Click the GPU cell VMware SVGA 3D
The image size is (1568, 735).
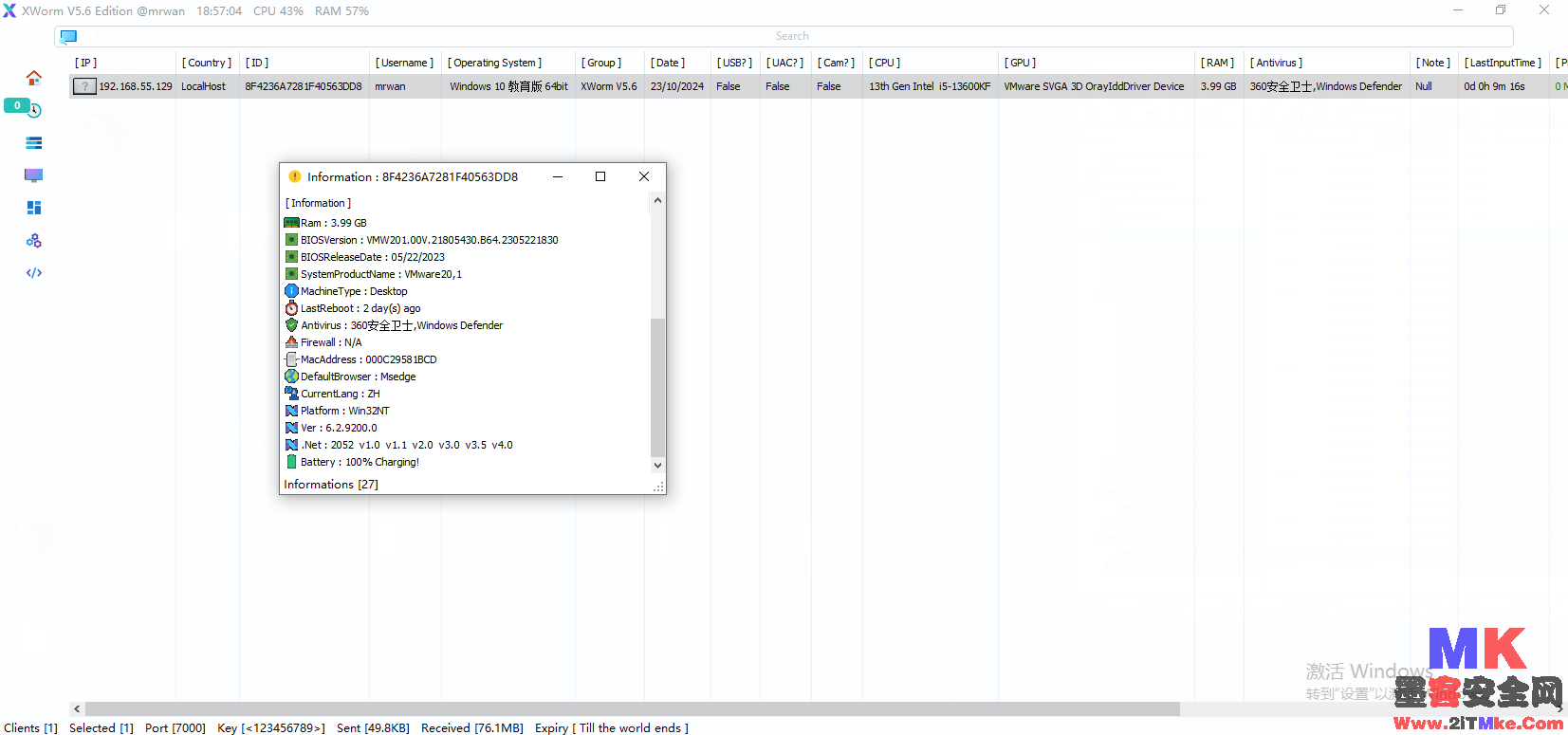(1094, 86)
